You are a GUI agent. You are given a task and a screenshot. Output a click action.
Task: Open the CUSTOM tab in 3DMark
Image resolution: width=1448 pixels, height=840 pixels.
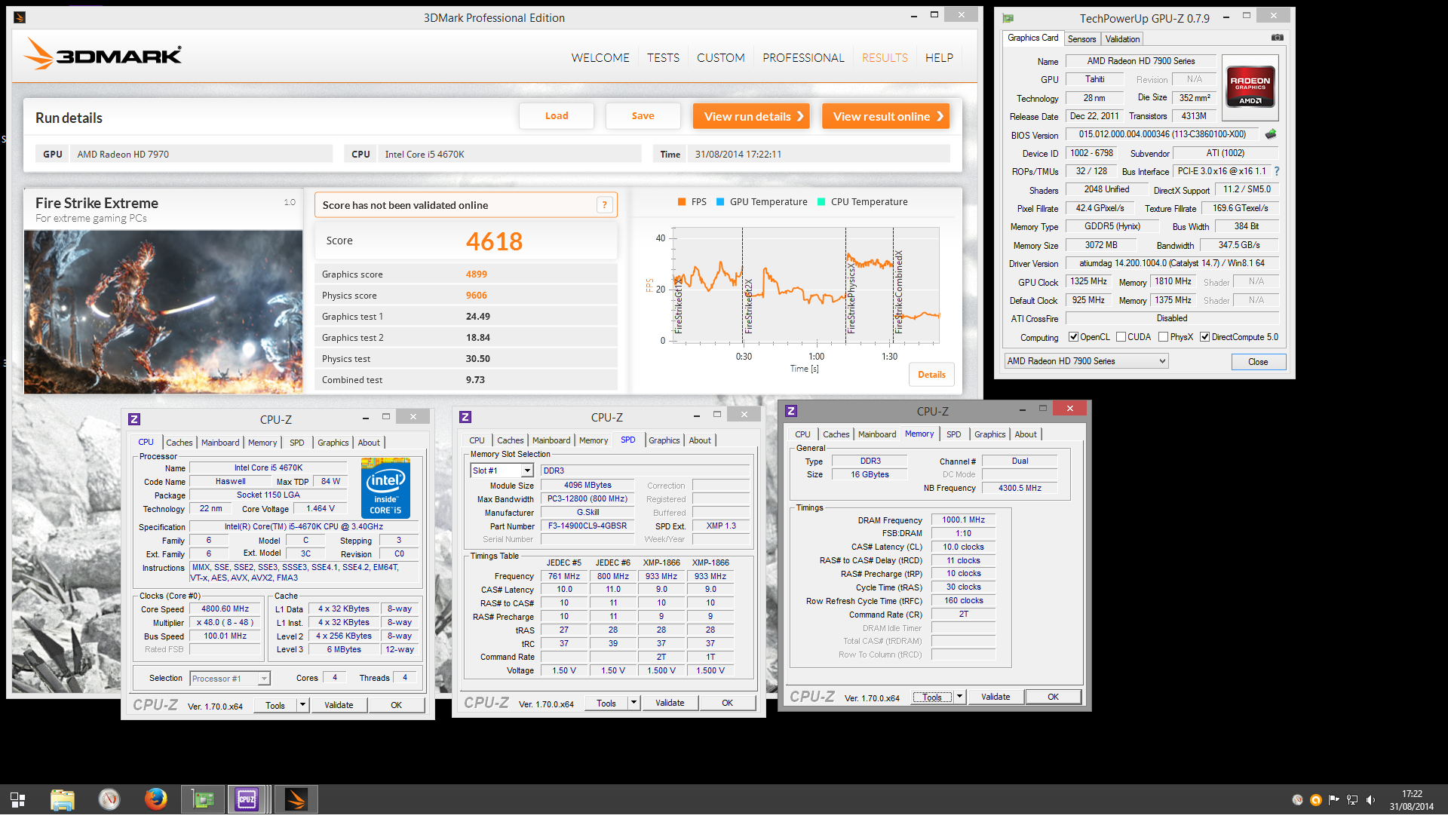click(x=720, y=58)
